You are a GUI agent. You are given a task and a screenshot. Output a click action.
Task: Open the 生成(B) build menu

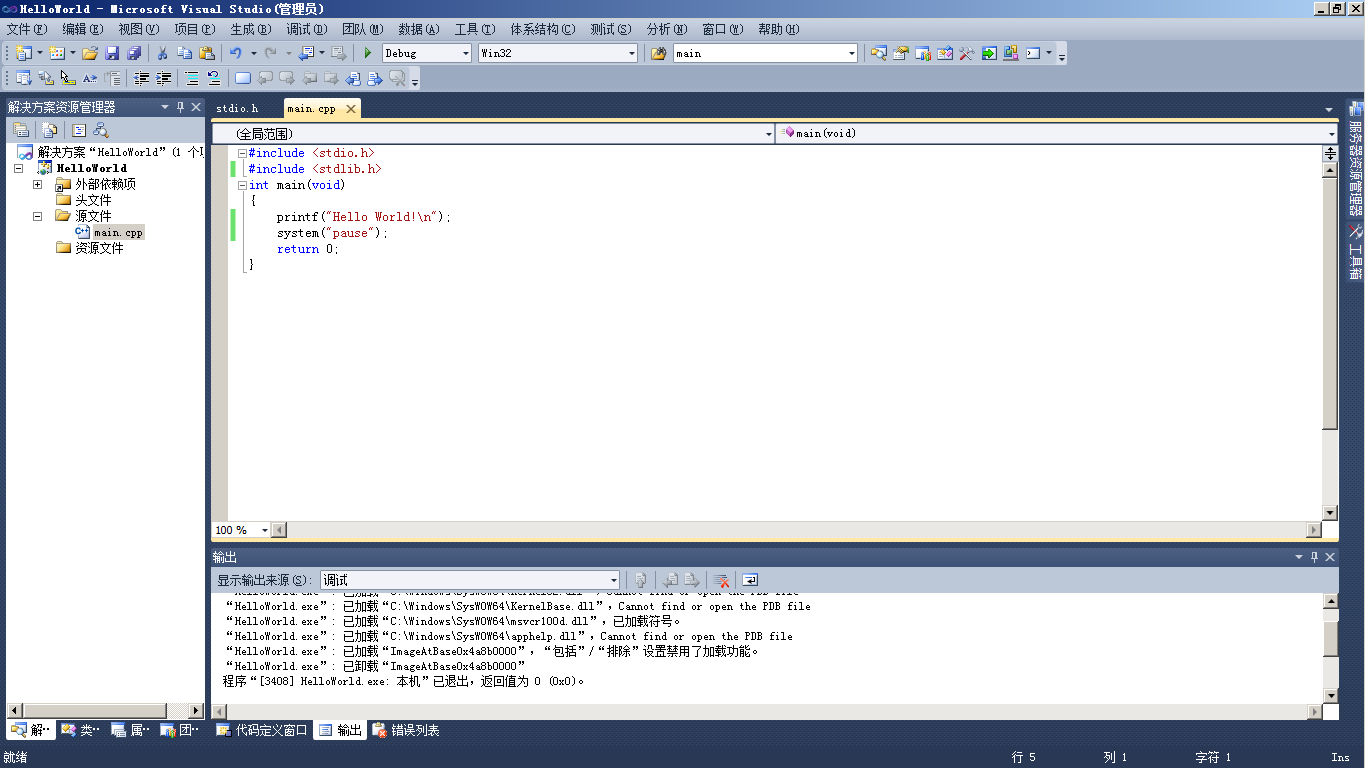coord(251,29)
